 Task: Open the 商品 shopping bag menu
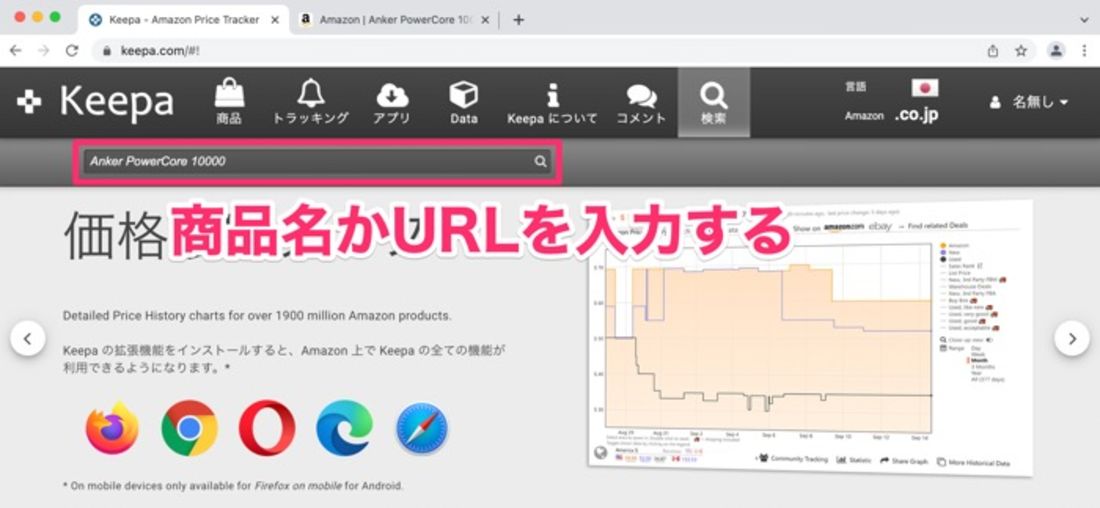[x=229, y=102]
